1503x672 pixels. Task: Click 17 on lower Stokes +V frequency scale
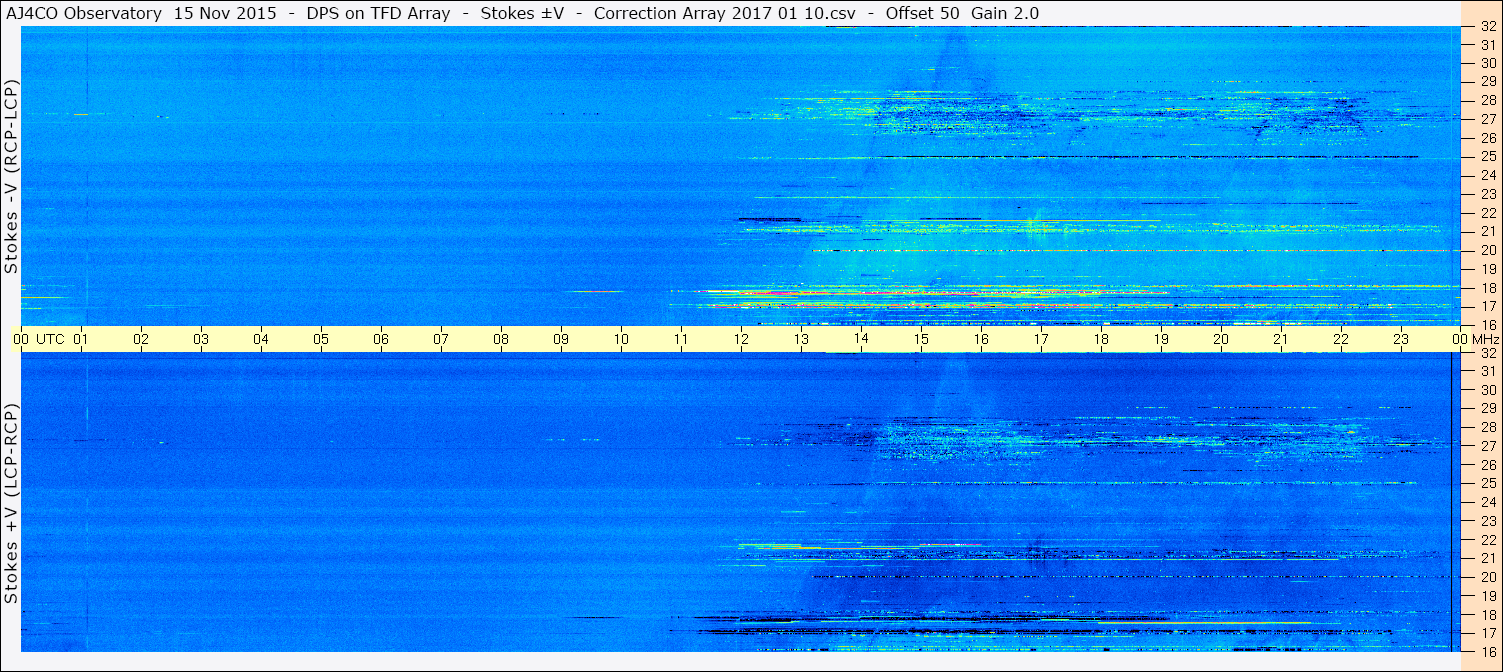(x=1487, y=633)
